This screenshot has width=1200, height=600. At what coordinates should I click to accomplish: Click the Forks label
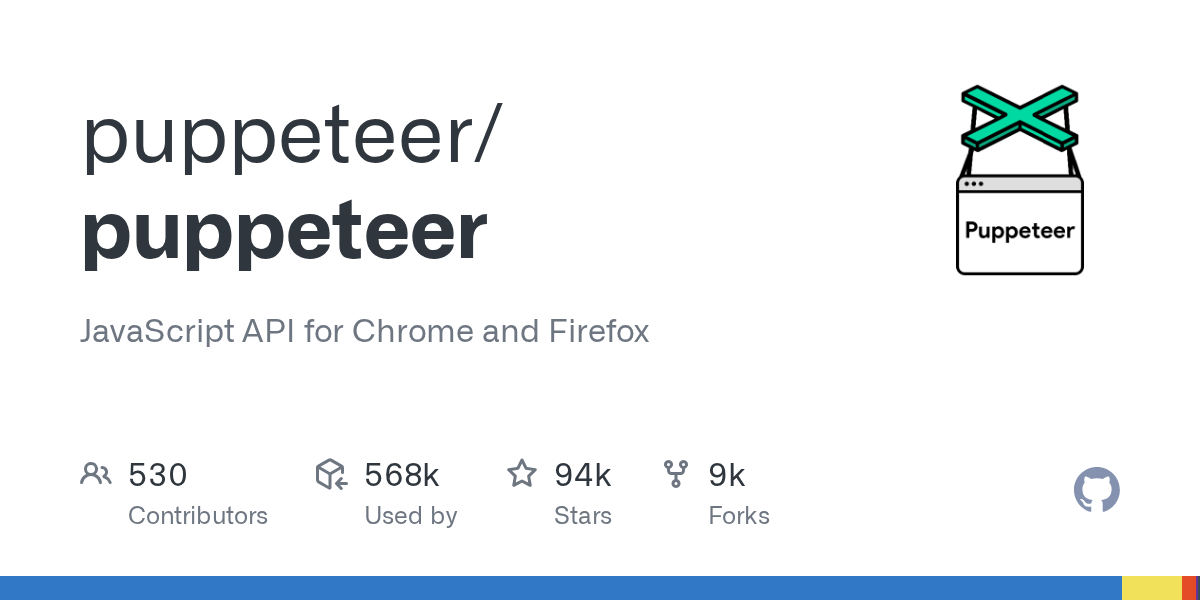click(x=739, y=516)
